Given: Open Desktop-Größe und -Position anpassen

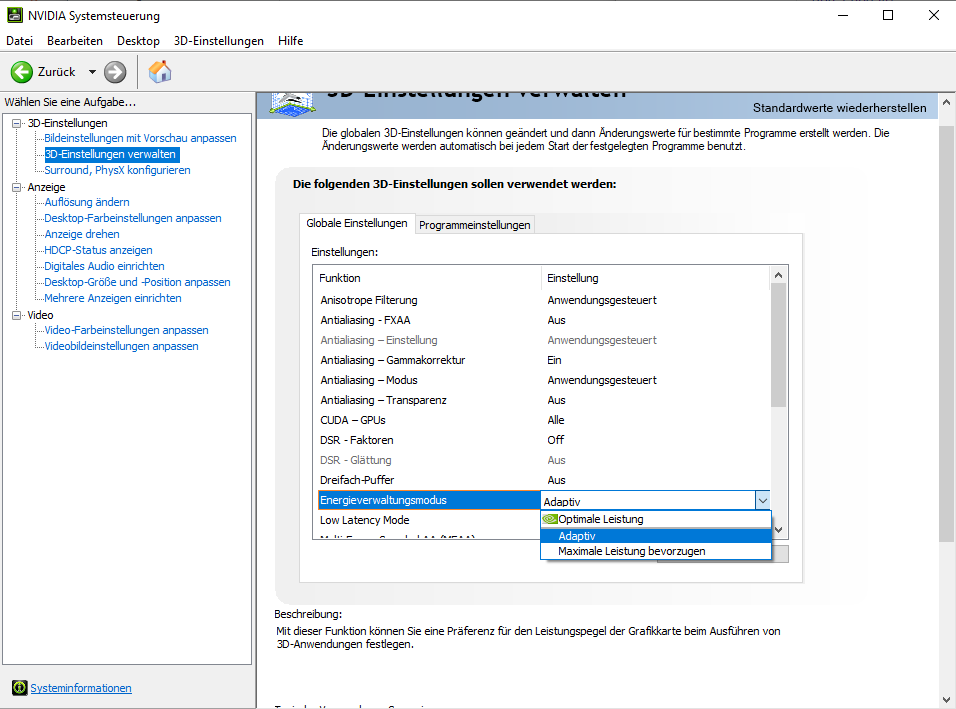Looking at the screenshot, I should pyautogui.click(x=137, y=282).
